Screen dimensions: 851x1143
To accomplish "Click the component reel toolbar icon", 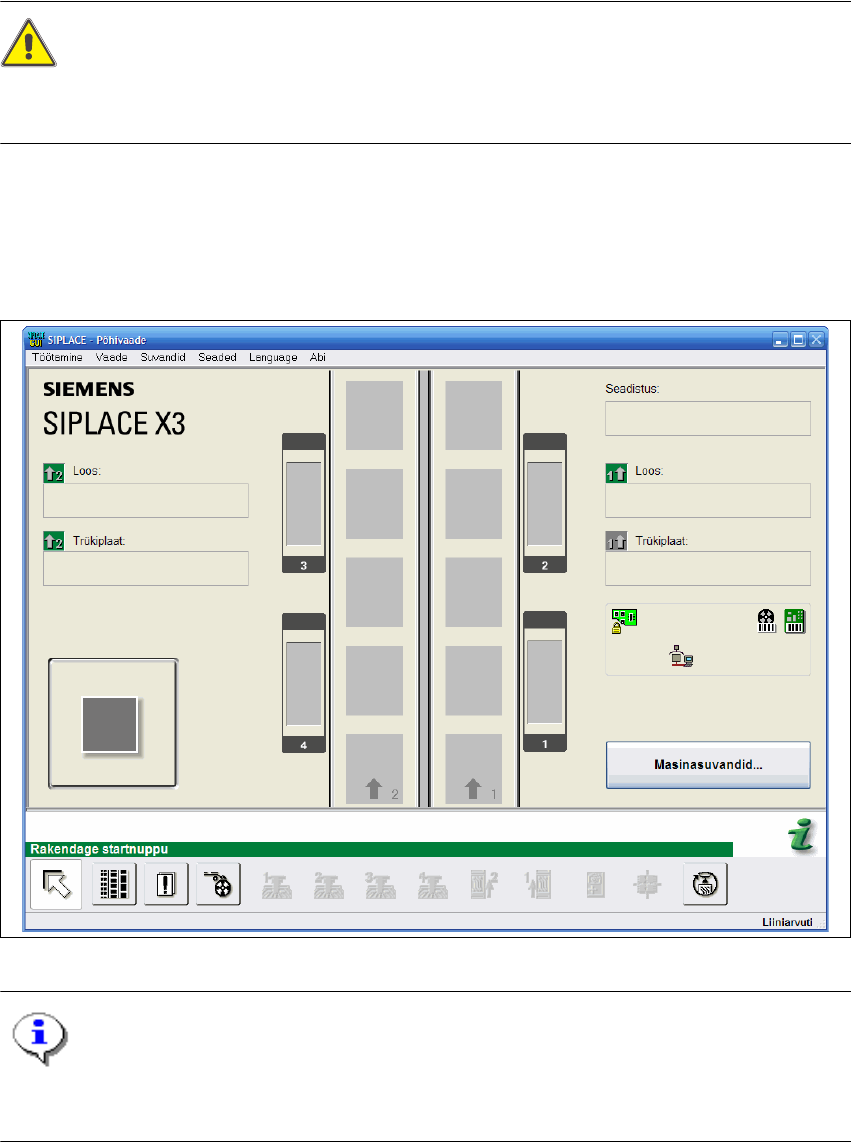I will (219, 884).
